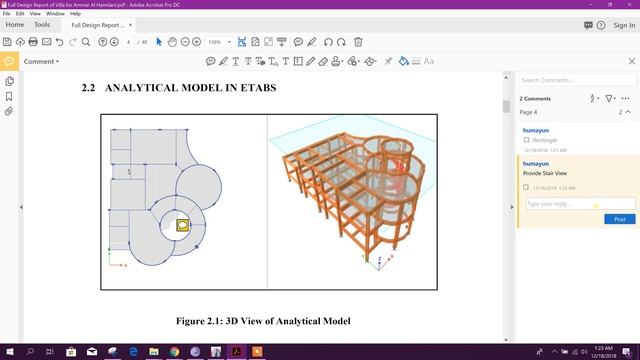Close the Full Design Report tab
The height and width of the screenshot is (360, 640).
pyautogui.click(x=131, y=25)
